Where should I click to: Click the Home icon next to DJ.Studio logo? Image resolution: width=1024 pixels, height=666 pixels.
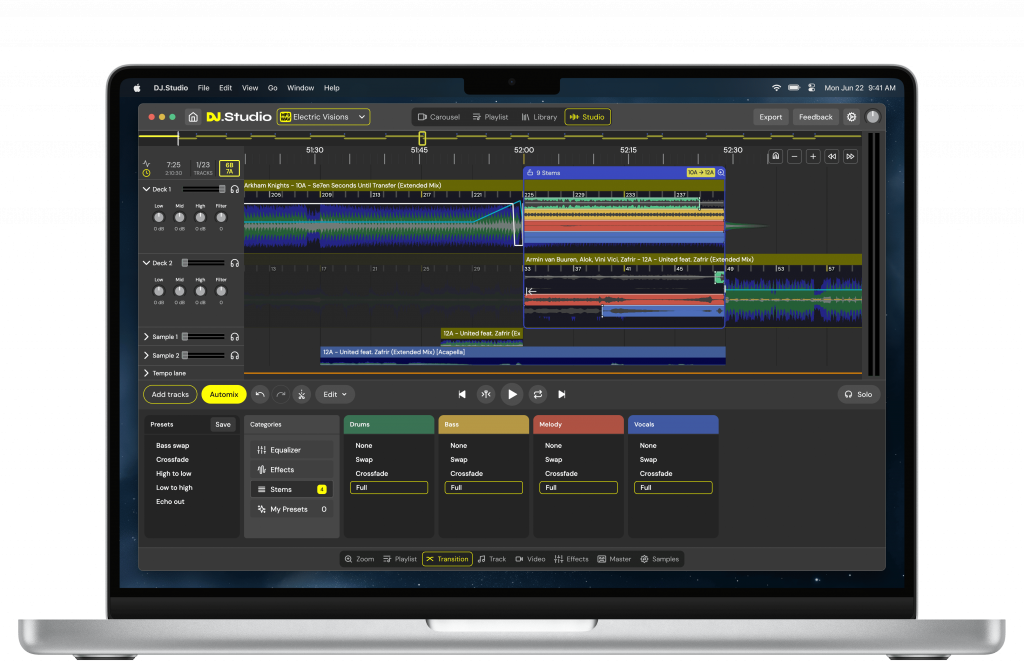(x=193, y=117)
